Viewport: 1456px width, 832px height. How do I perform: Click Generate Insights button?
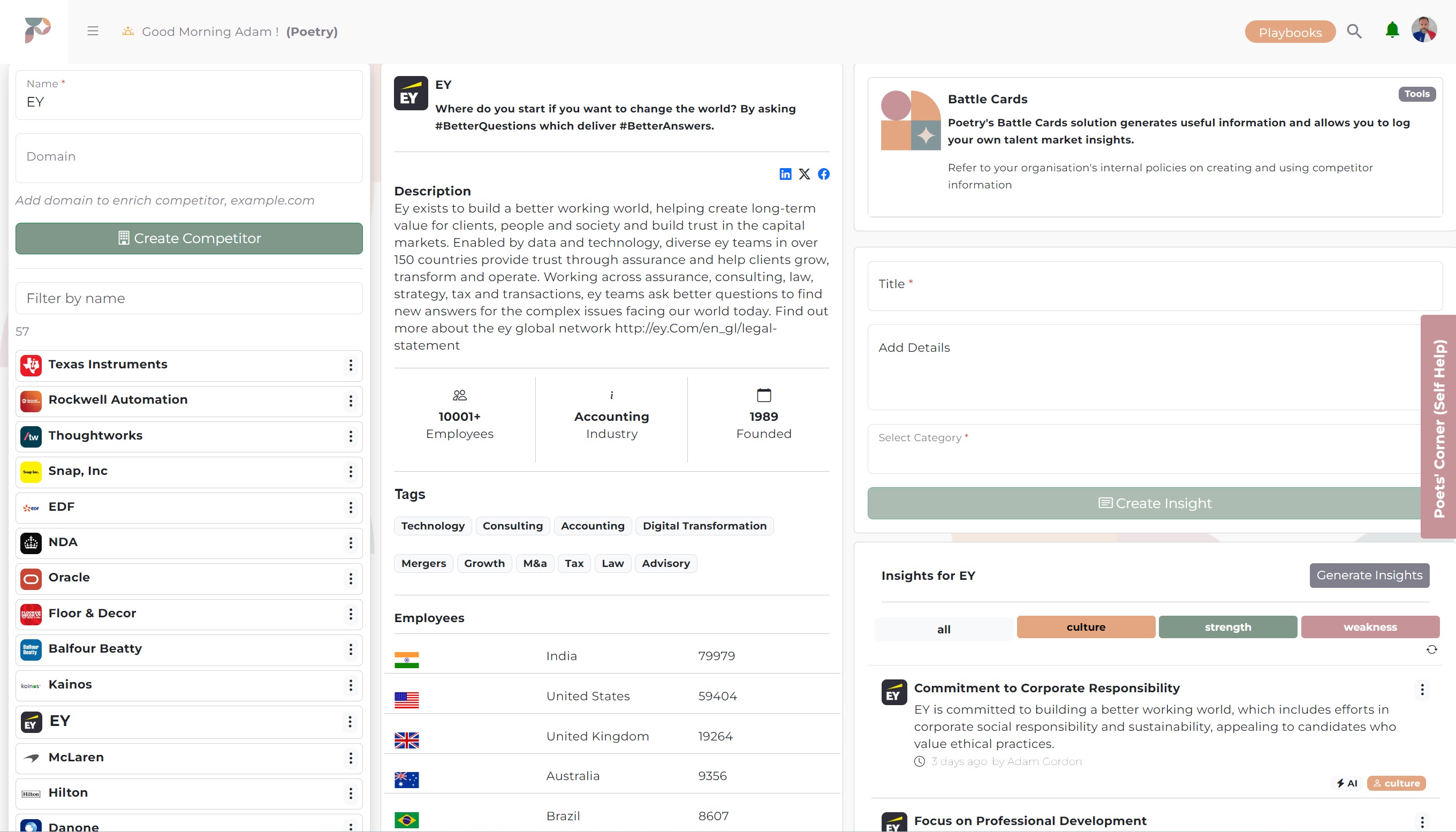(1369, 576)
